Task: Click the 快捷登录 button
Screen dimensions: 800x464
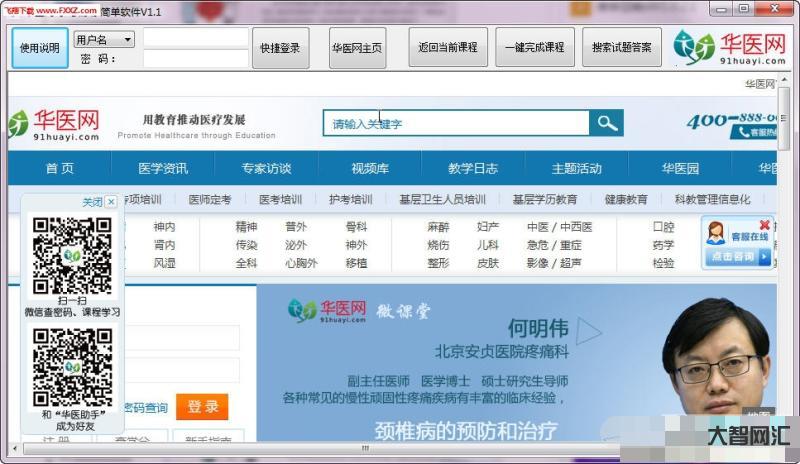Action: (280, 48)
